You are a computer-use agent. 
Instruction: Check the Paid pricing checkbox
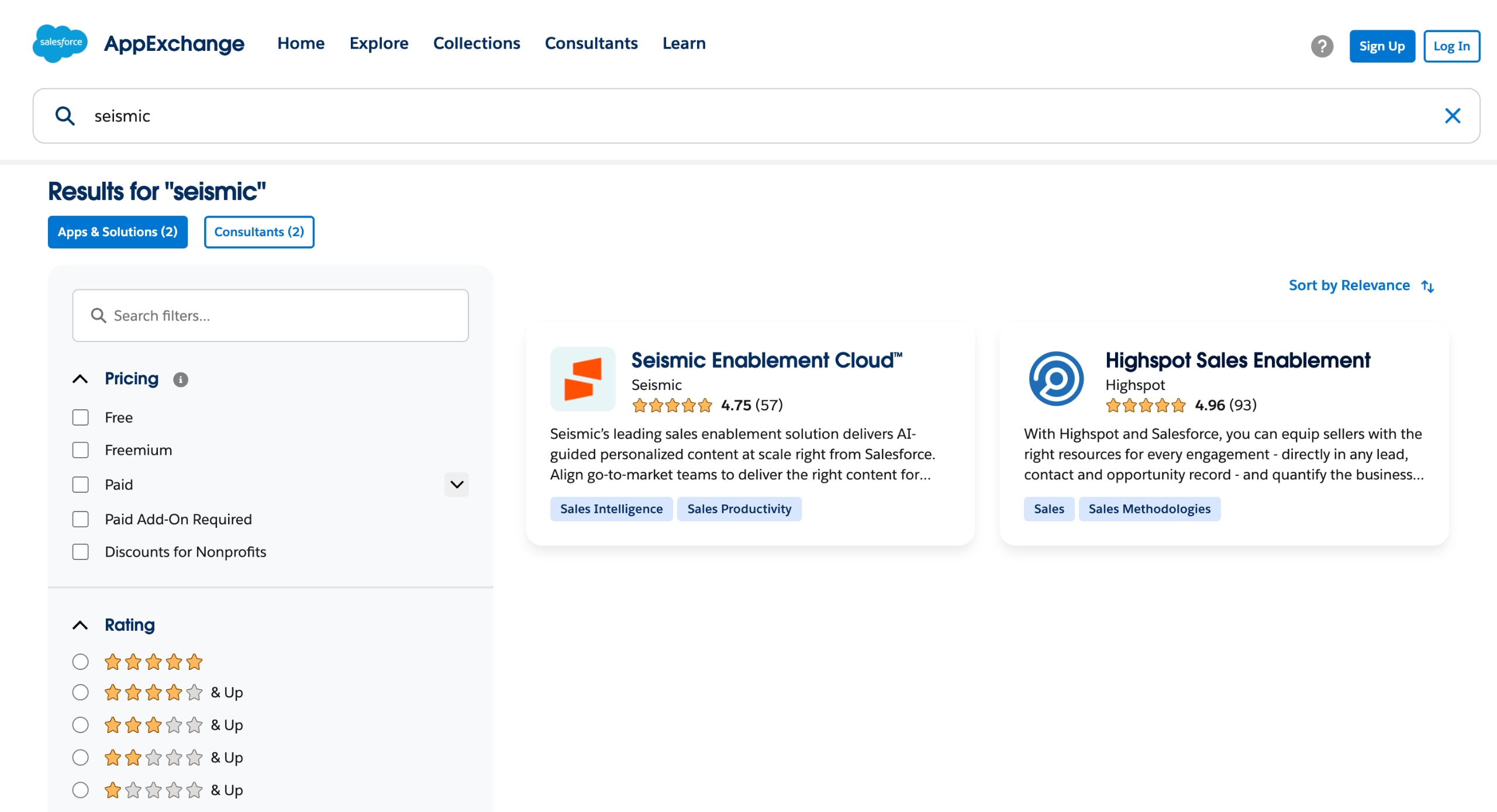point(80,485)
